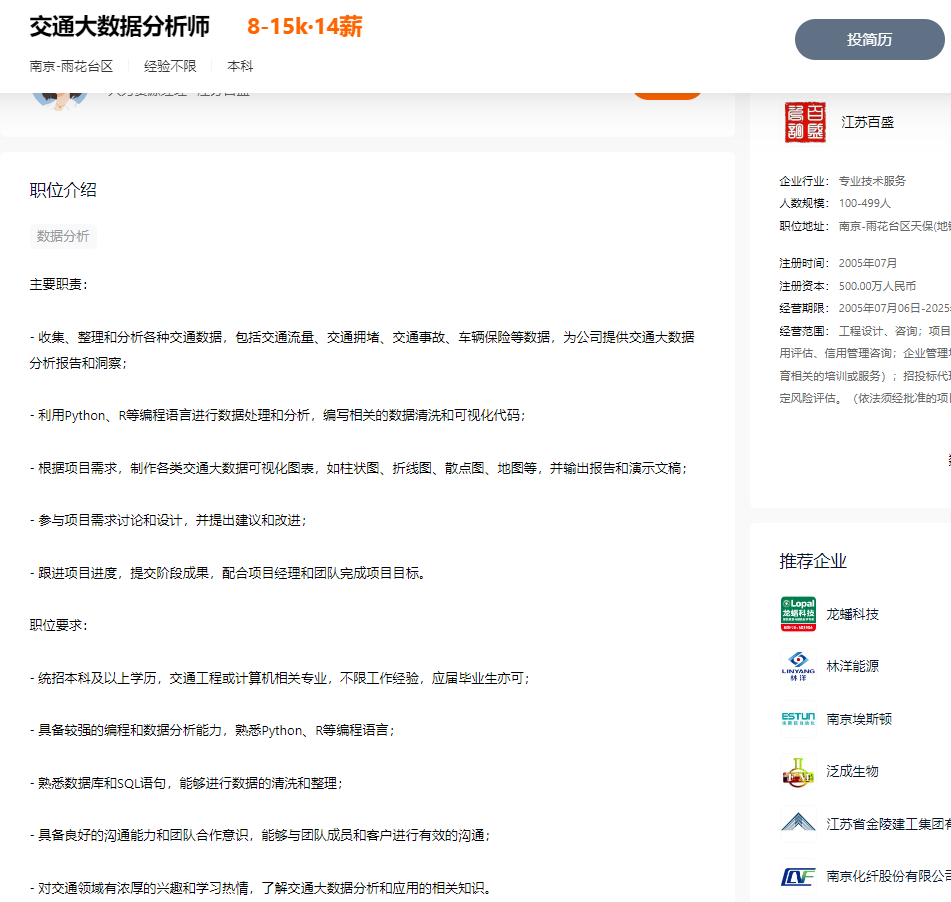Click the 林洋能源 Linyang logo
951x902 pixels.
798,666
